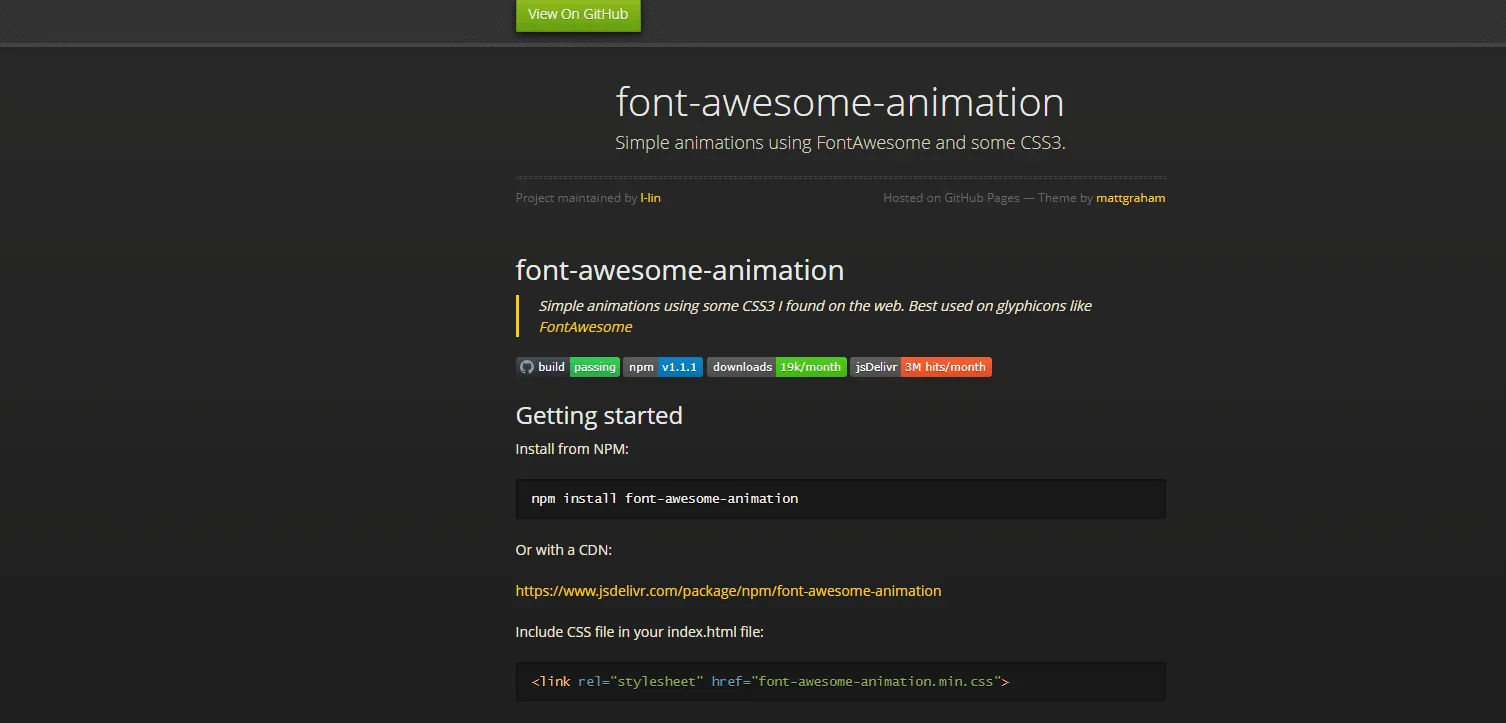Viewport: 1506px width, 723px height.
Task: Select the npm install font-awesome-animation code
Action: (x=664, y=498)
